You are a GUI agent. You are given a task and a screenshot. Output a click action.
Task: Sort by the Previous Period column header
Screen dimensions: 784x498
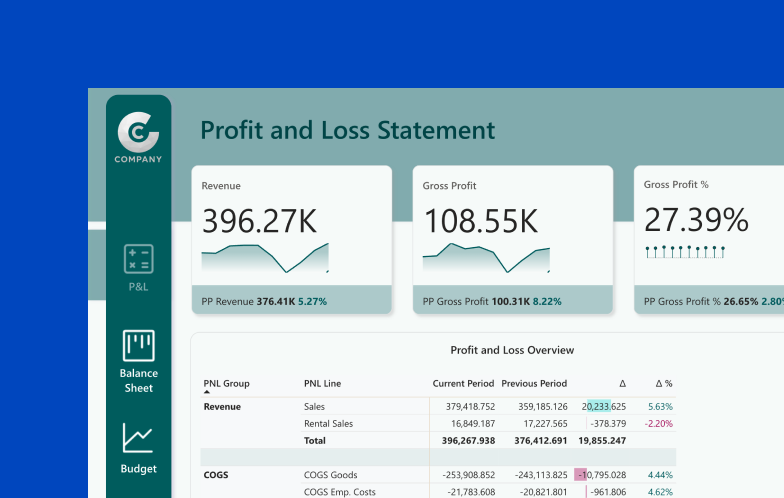[534, 383]
